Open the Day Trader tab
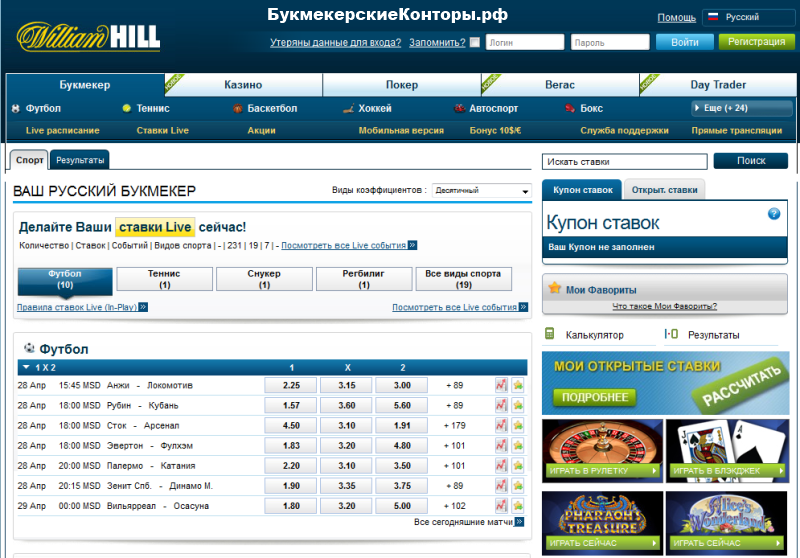Image resolution: width=800 pixels, height=558 pixels. pyautogui.click(x=718, y=85)
